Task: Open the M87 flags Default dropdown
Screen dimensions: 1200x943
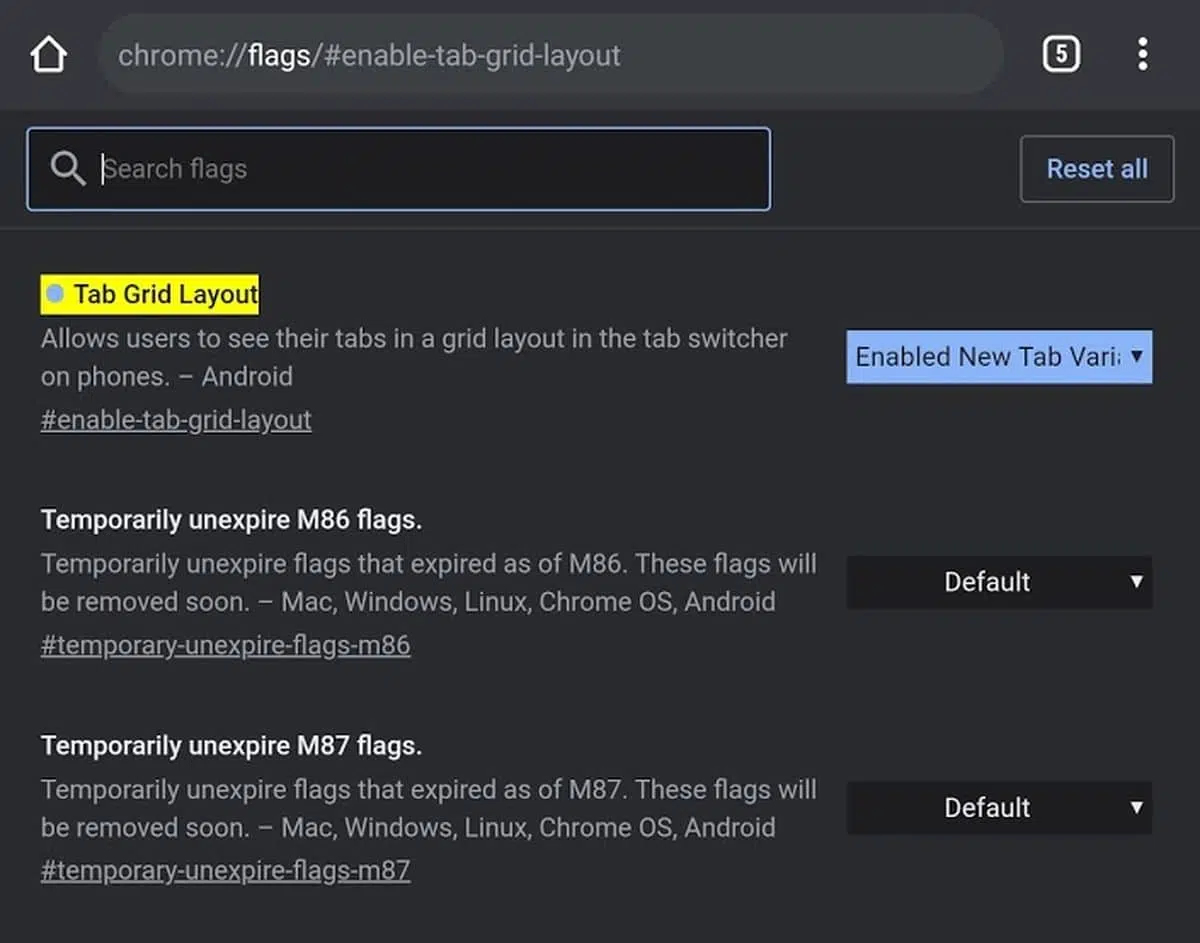Action: 999,808
